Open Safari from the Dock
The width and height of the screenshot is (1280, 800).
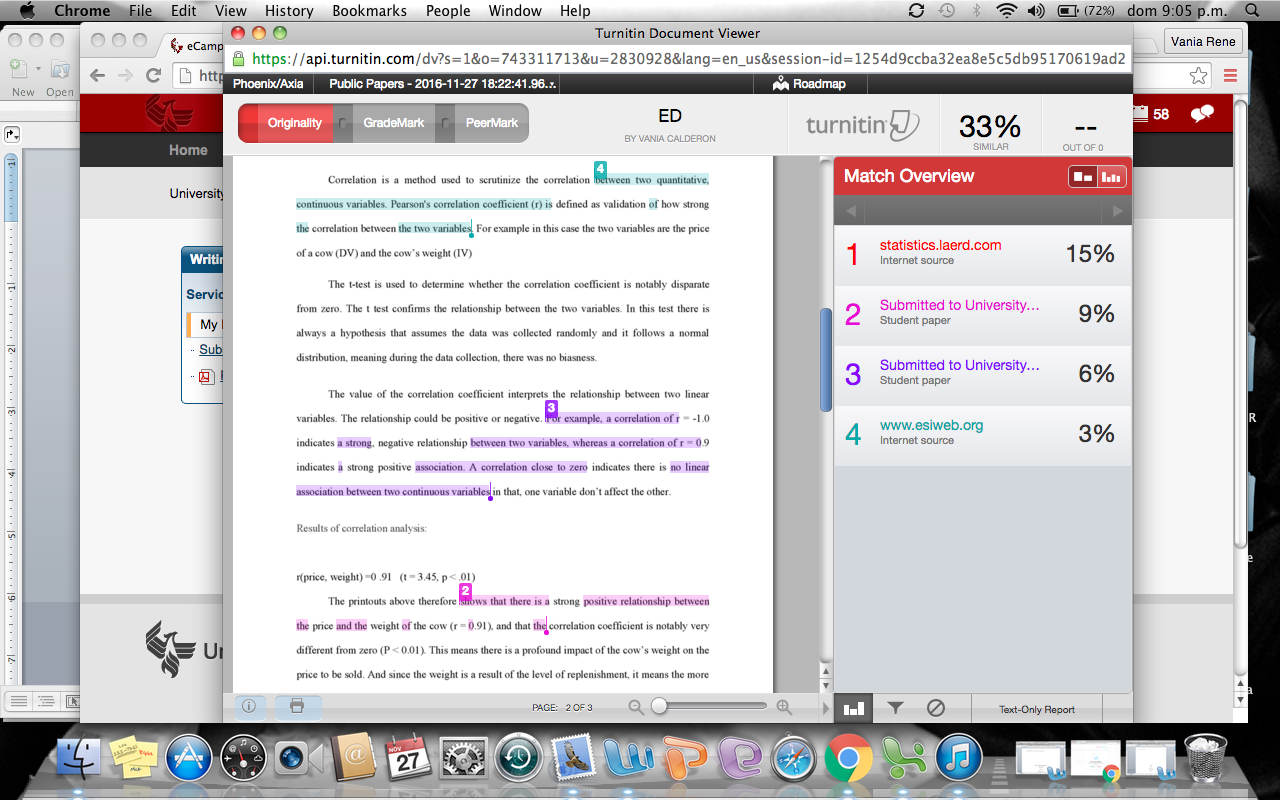pyautogui.click(x=794, y=759)
